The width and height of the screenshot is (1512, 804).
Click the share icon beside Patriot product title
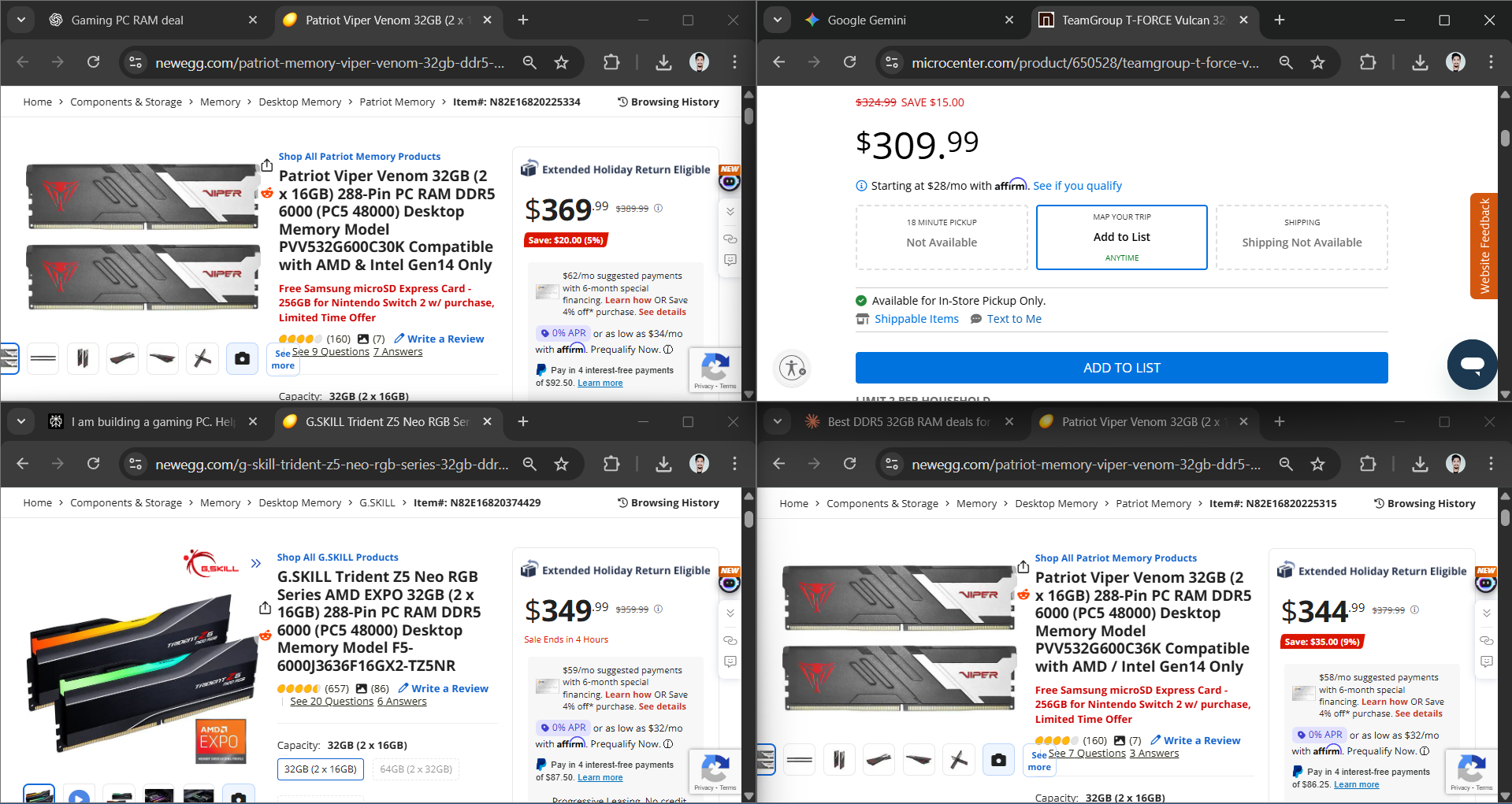(x=267, y=166)
